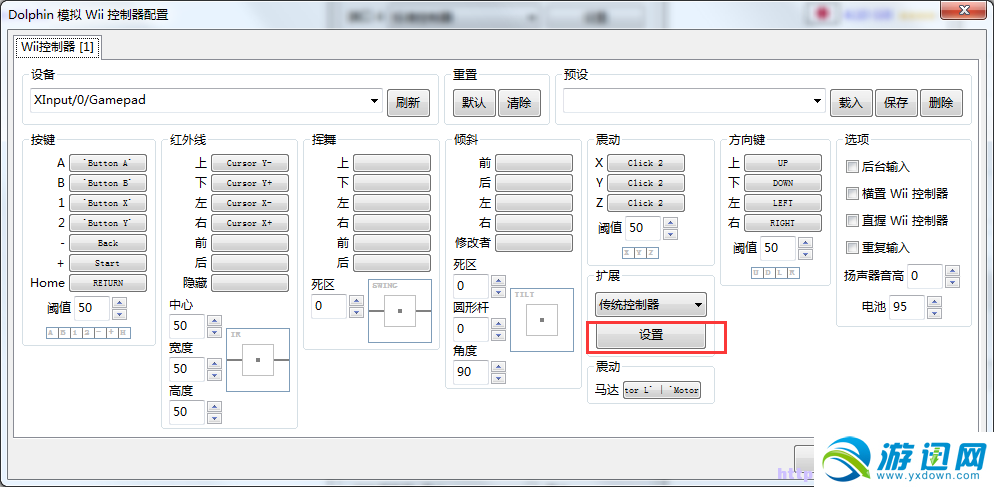This screenshot has width=994, height=487.
Task: Click the empty 红外线 前 mapping button
Action: [250, 243]
